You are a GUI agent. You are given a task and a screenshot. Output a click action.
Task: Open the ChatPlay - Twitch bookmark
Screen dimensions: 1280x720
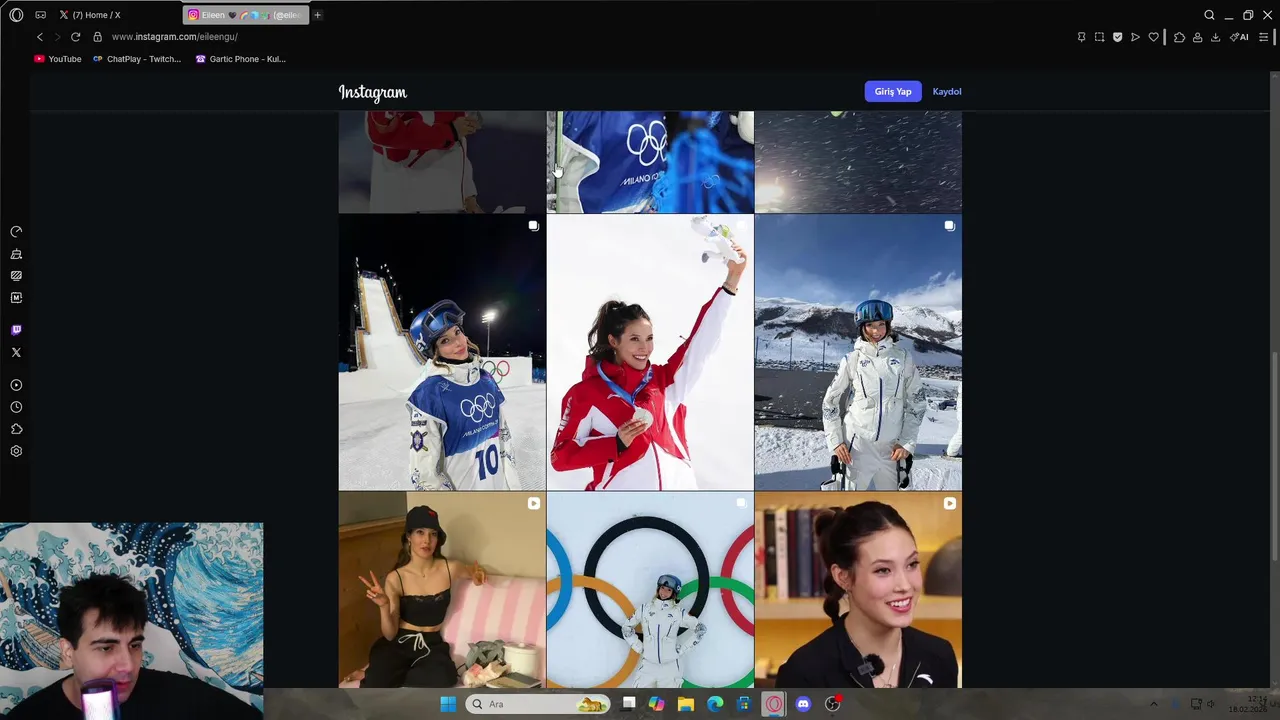point(137,59)
